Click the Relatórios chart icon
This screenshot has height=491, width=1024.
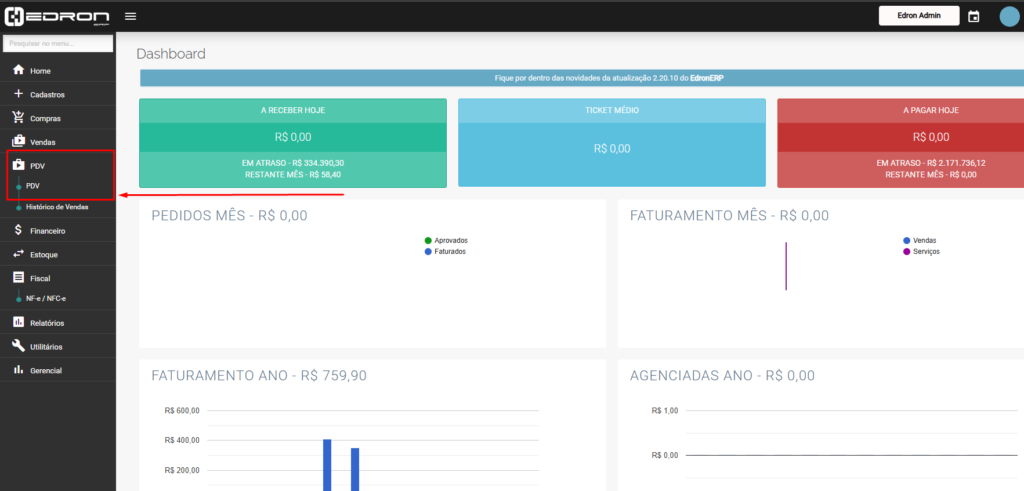point(18,322)
